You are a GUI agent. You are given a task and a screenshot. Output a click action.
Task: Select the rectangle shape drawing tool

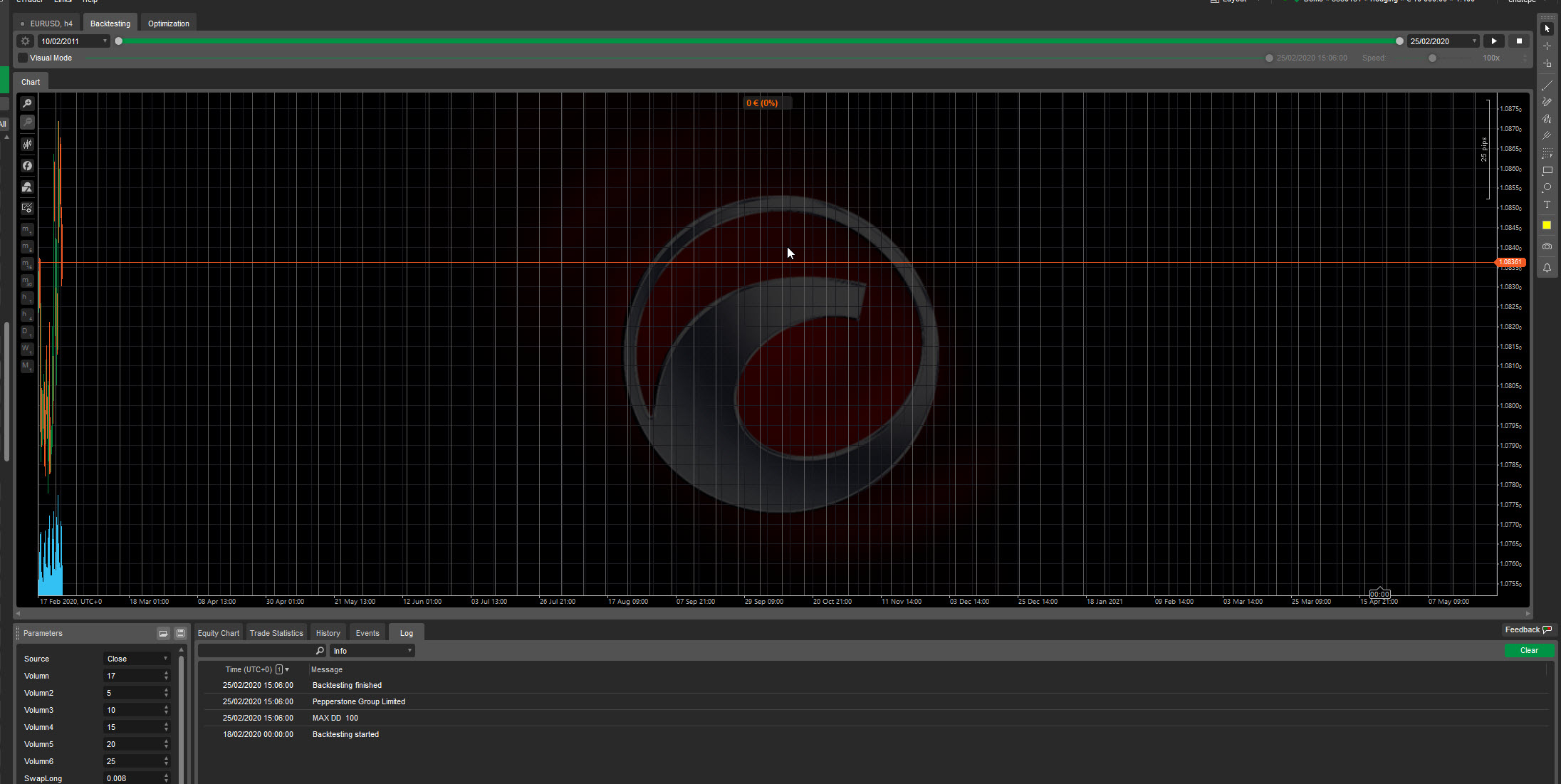(1547, 171)
